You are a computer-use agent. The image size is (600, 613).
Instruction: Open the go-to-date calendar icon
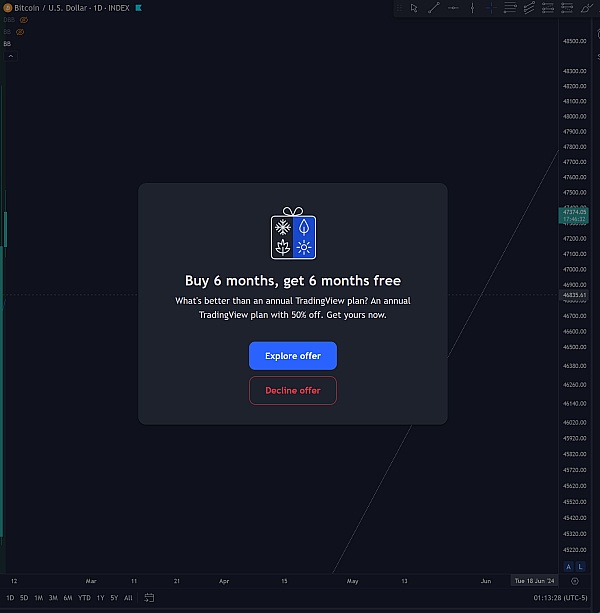pyautogui.click(x=149, y=597)
